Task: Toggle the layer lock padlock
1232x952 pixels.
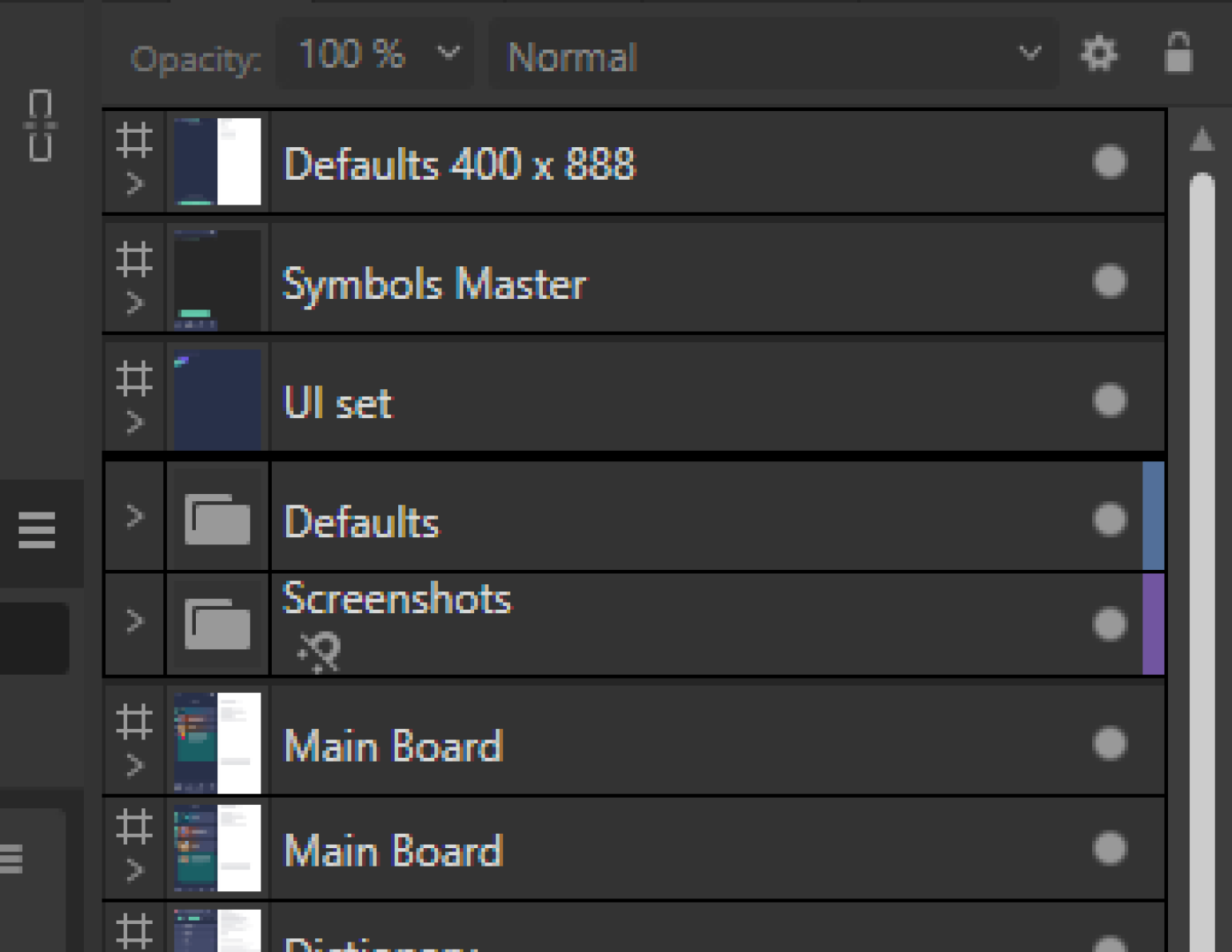Action: pos(1178,53)
